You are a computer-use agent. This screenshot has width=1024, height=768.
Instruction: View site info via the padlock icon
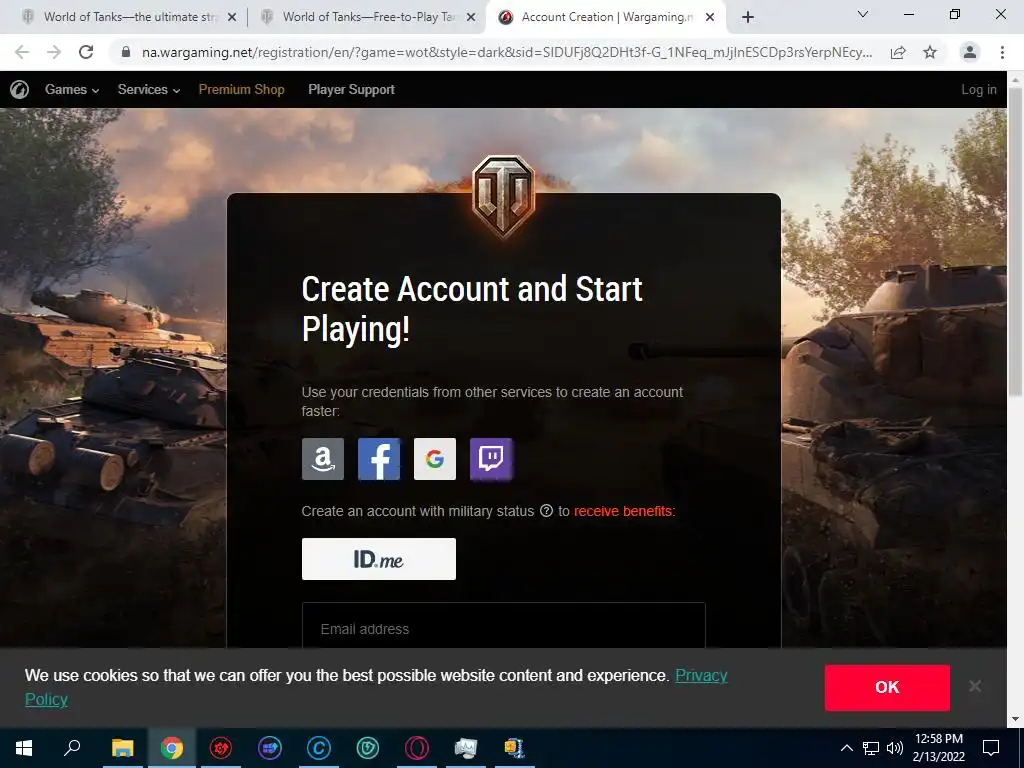[x=126, y=52]
